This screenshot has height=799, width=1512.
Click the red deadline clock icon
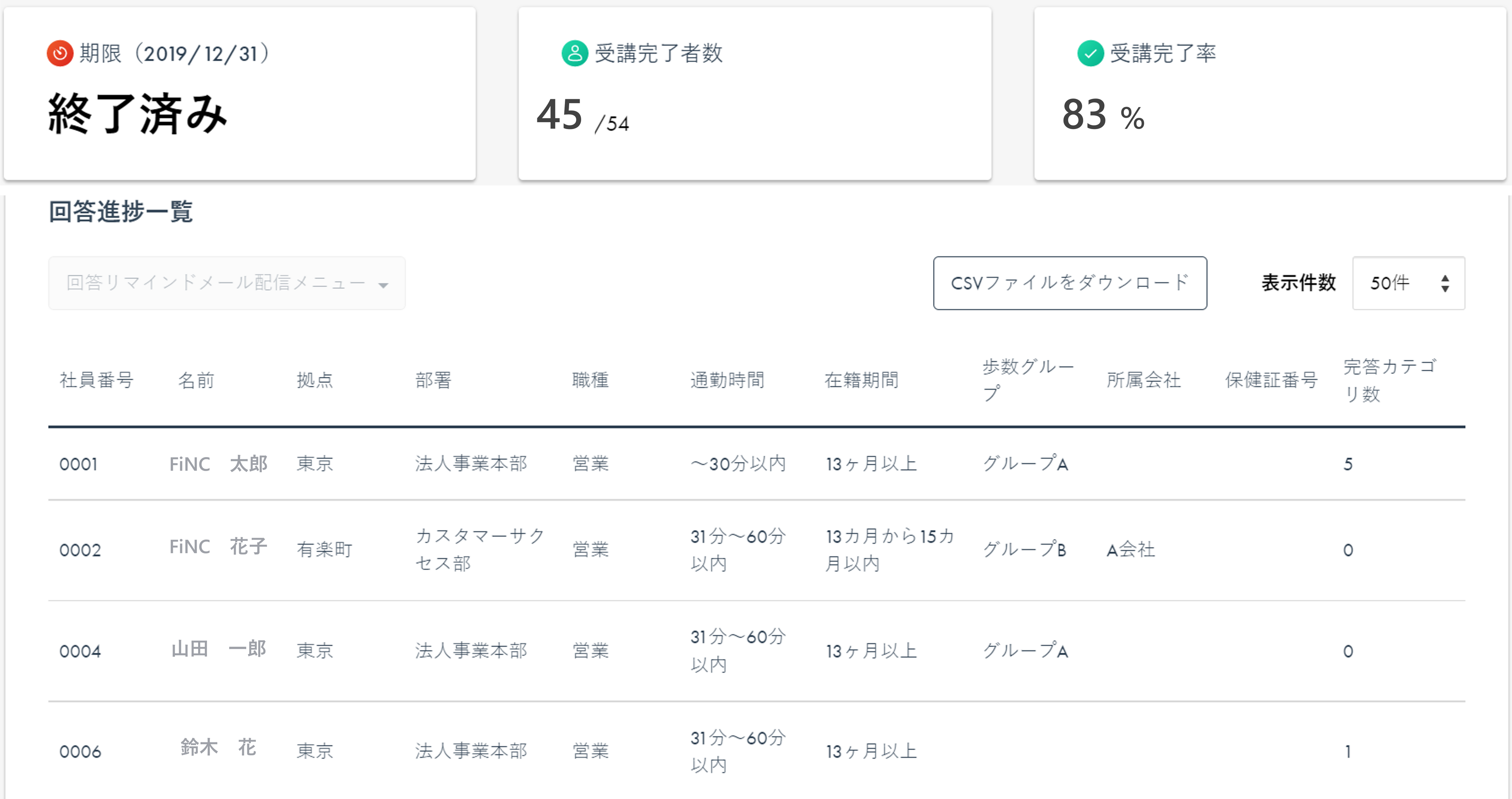click(x=59, y=53)
